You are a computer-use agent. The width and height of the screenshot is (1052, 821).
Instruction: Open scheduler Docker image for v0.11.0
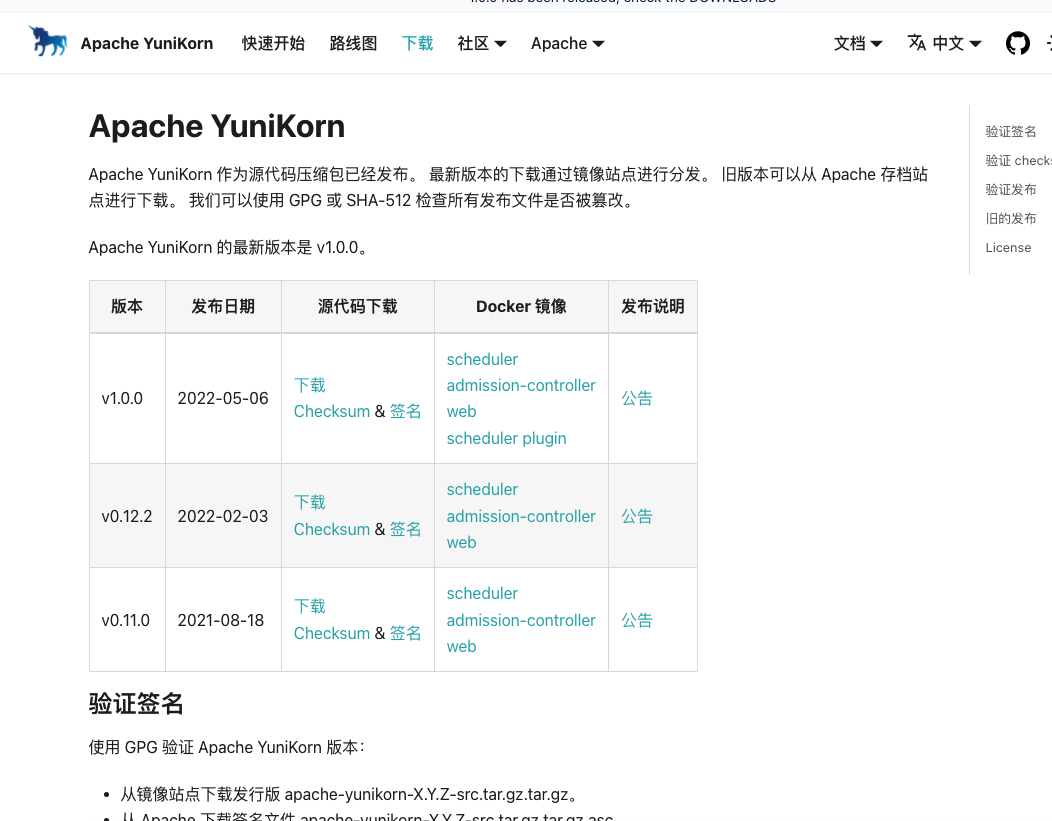click(482, 594)
